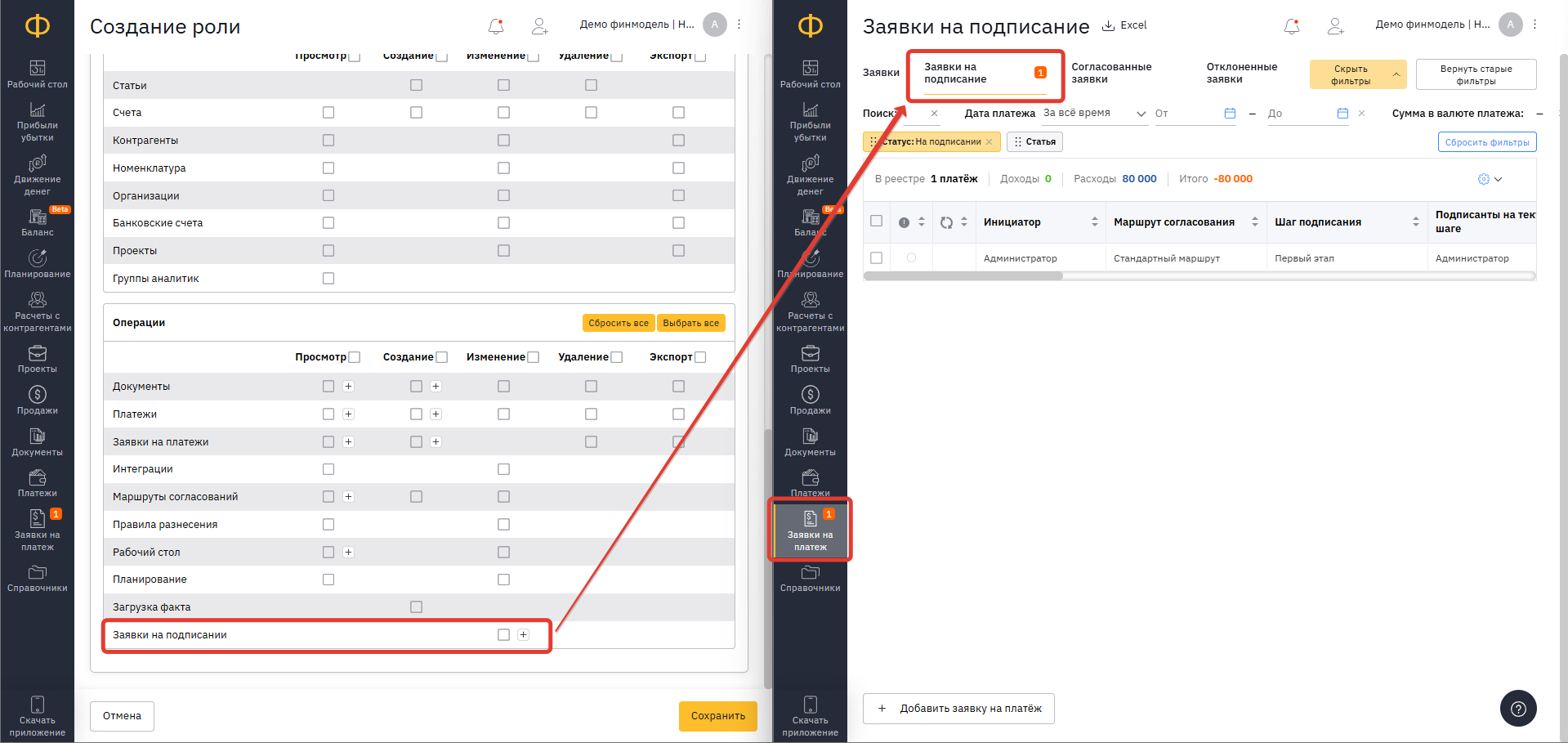Image resolution: width=1568 pixels, height=743 pixels.
Task: Open Баланс (Beta) in the Создание роли sidebar
Action: pyautogui.click(x=38, y=222)
